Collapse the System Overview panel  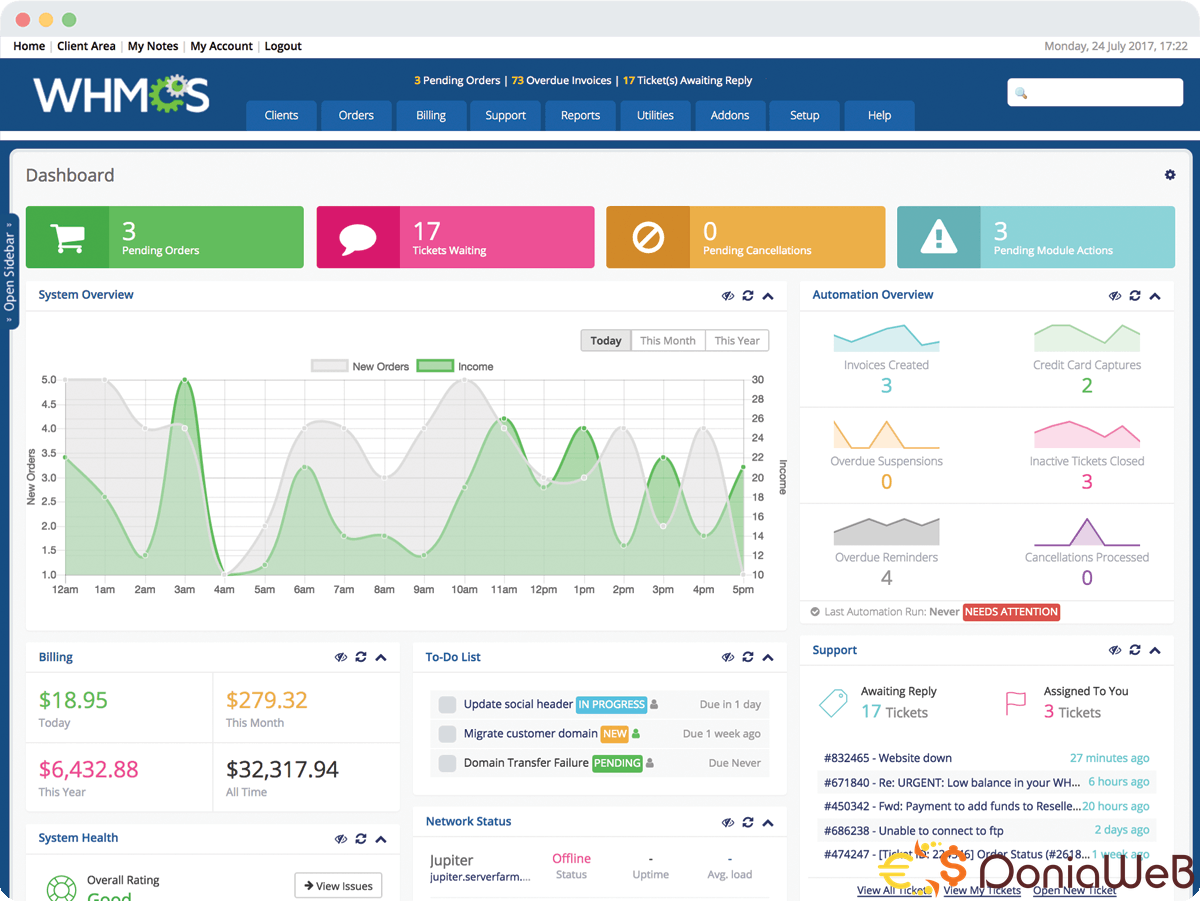768,296
